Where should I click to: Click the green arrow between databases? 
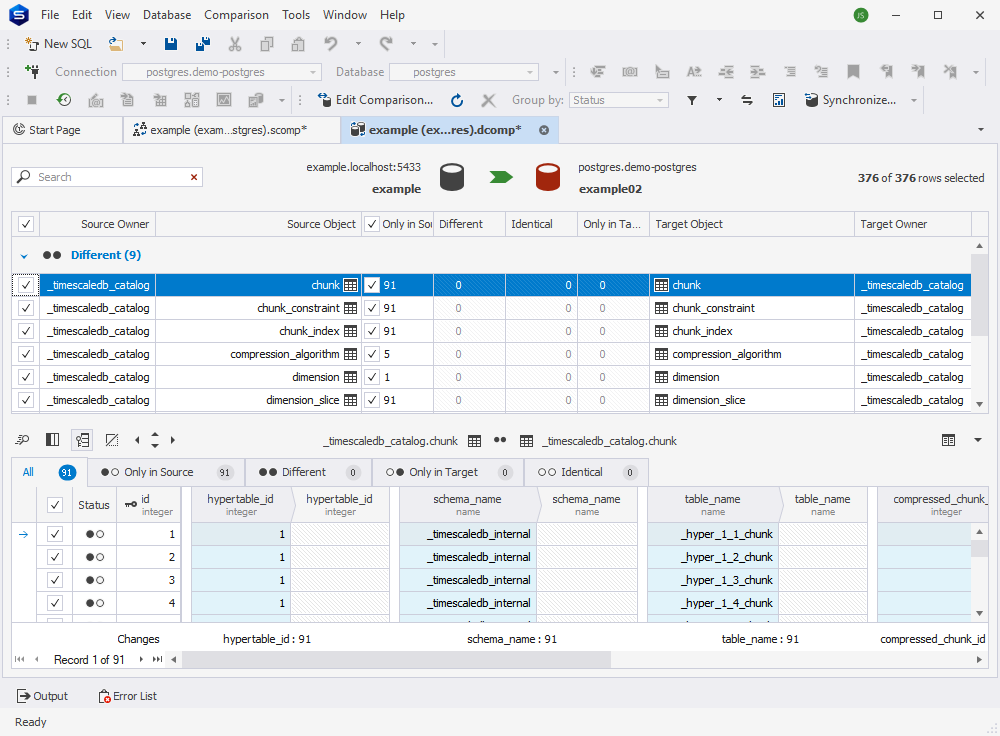point(501,177)
